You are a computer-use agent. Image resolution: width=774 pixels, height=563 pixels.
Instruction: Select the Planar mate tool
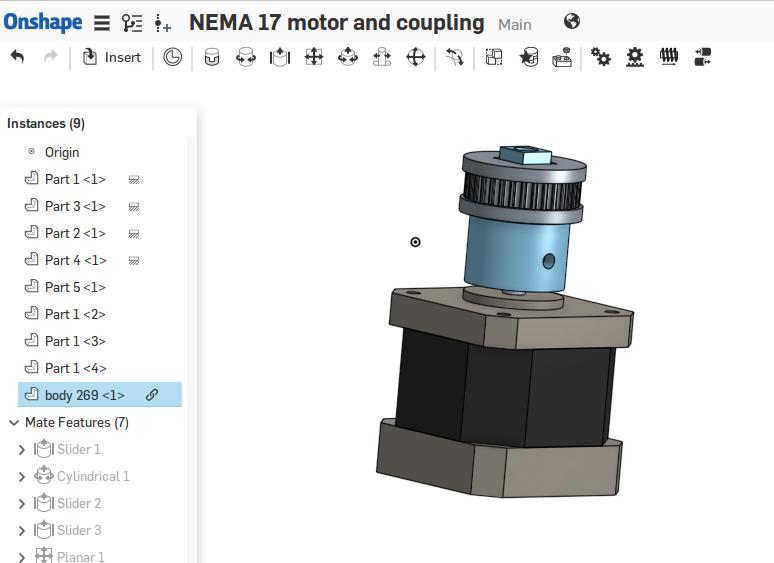click(x=314, y=57)
